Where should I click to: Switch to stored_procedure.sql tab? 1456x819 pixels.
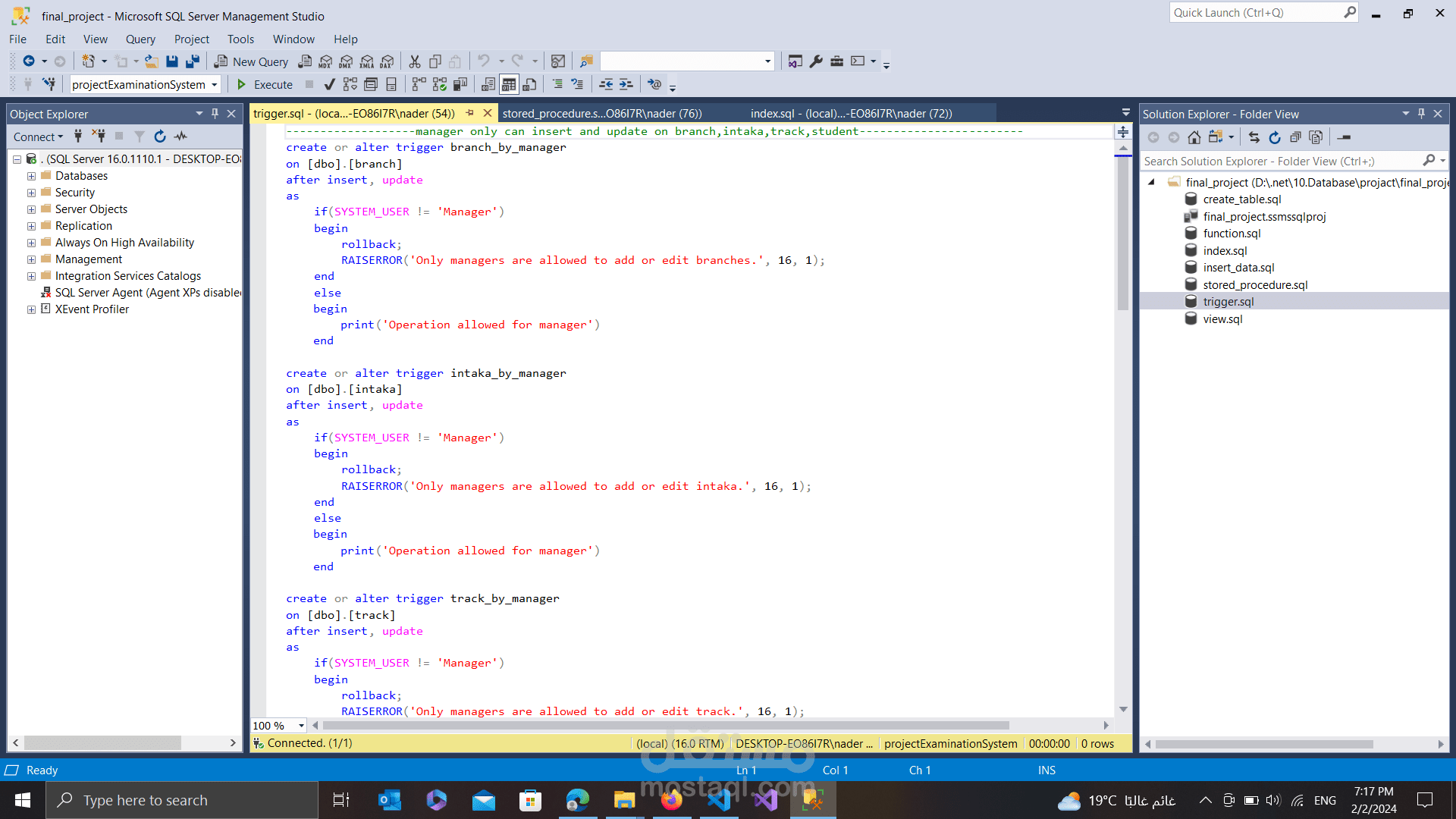pyautogui.click(x=602, y=114)
